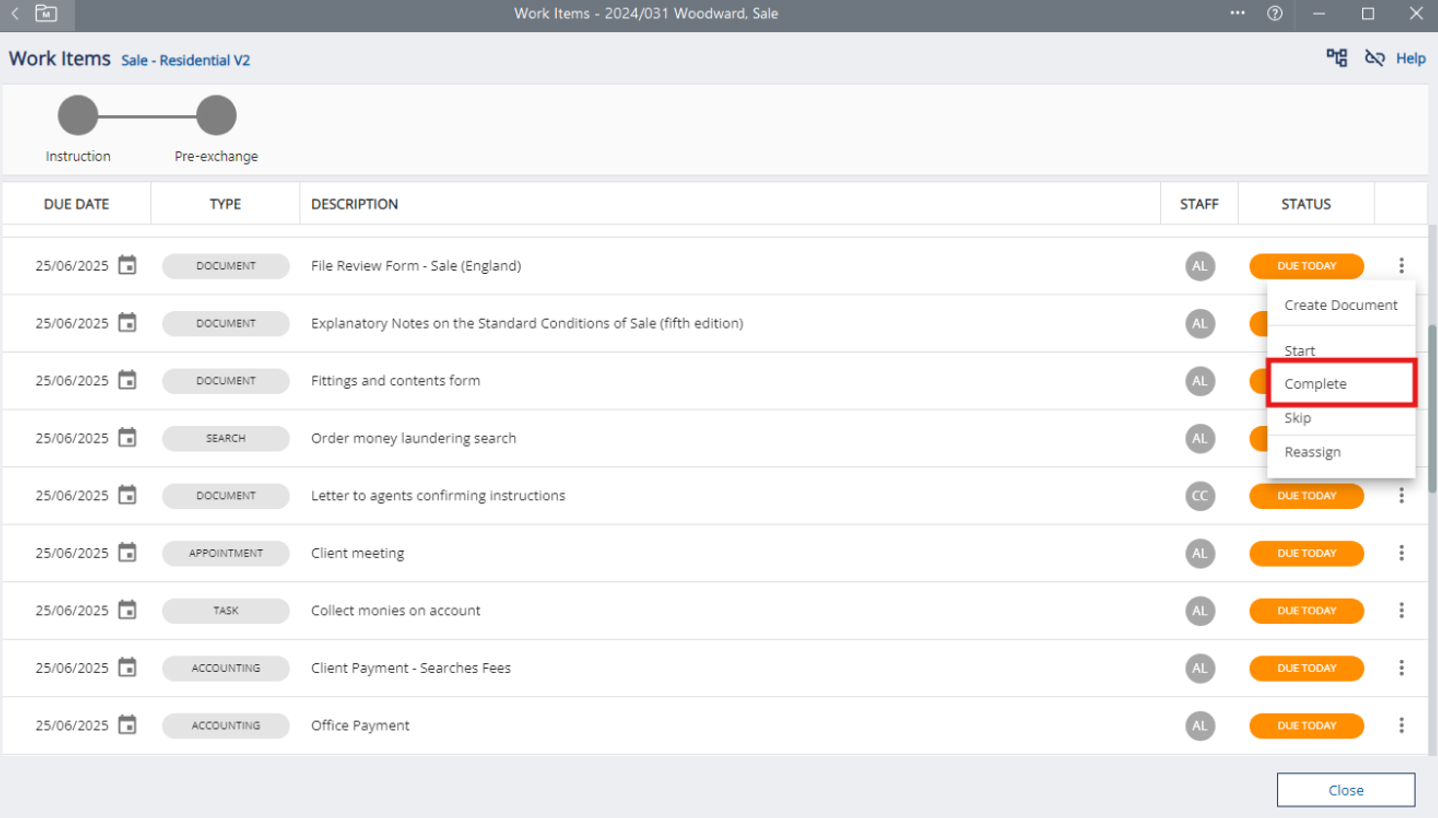Open title bar three-dot more options
Screen dimensions: 1438x818
1237,14
